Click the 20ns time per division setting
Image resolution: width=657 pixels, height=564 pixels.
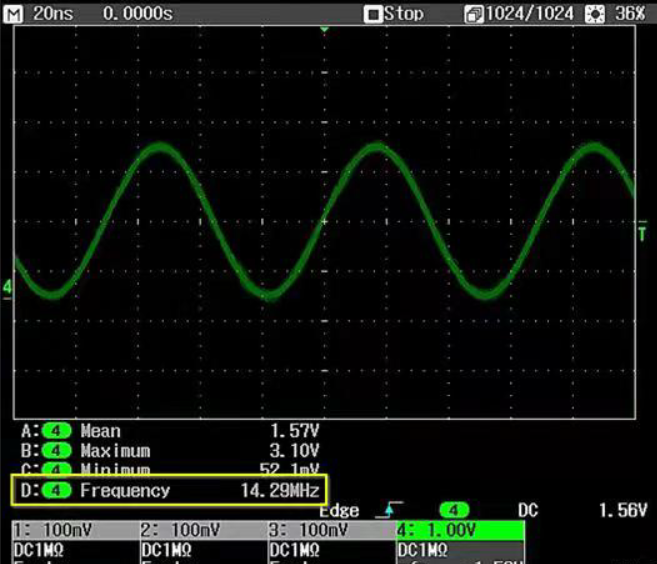54,13
